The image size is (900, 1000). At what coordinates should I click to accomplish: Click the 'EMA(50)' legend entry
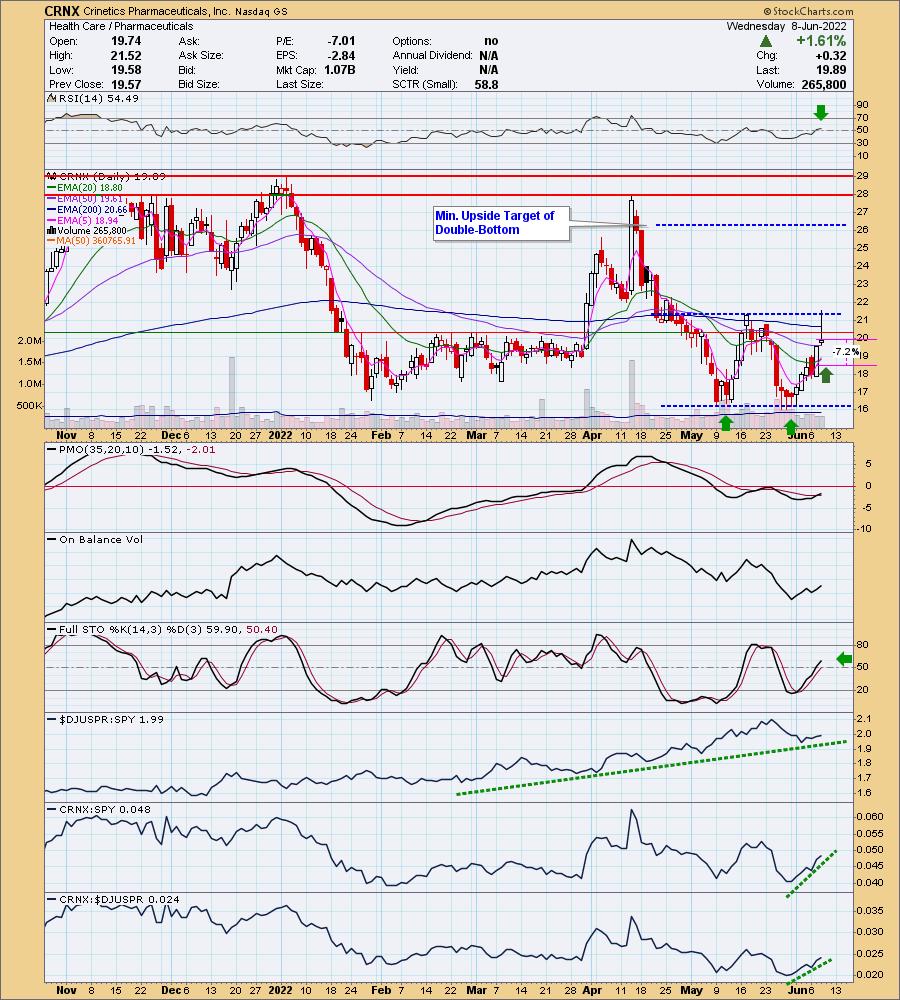point(84,199)
